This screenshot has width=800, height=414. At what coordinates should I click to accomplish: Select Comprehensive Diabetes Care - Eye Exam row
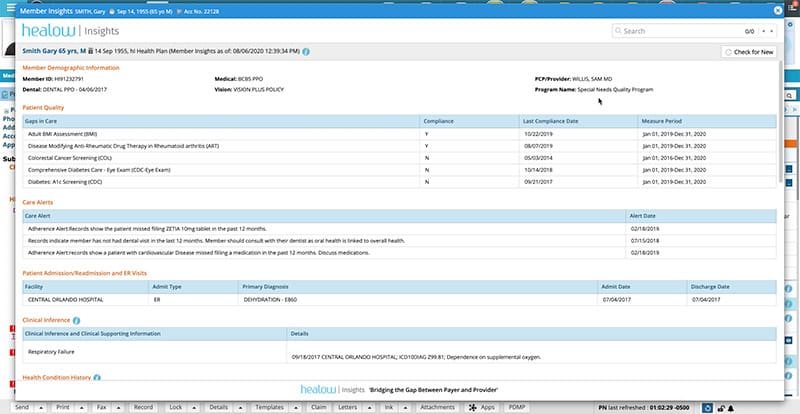point(399,170)
